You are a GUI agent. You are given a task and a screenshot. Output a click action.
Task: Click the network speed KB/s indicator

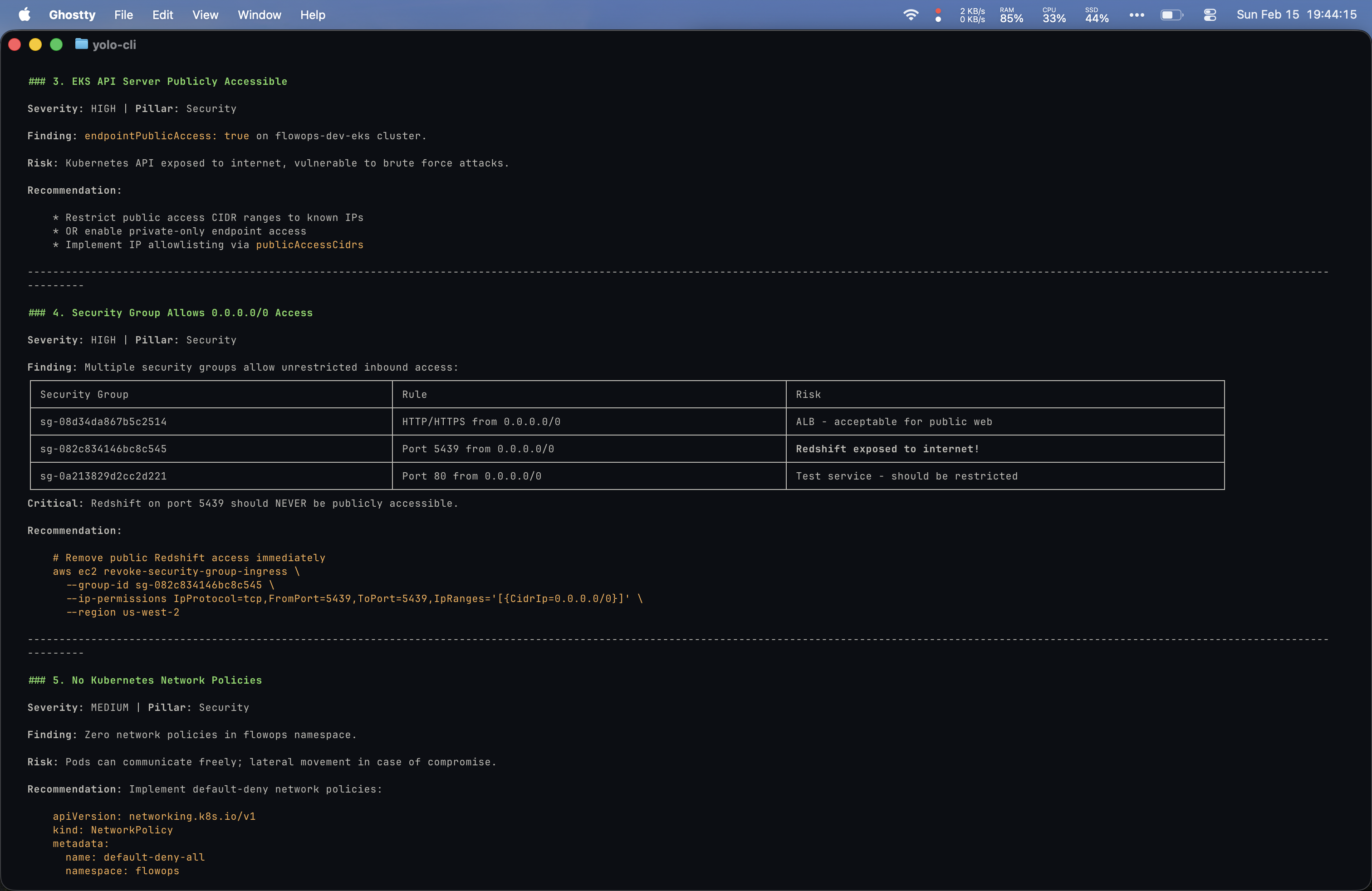pyautogui.click(x=972, y=15)
